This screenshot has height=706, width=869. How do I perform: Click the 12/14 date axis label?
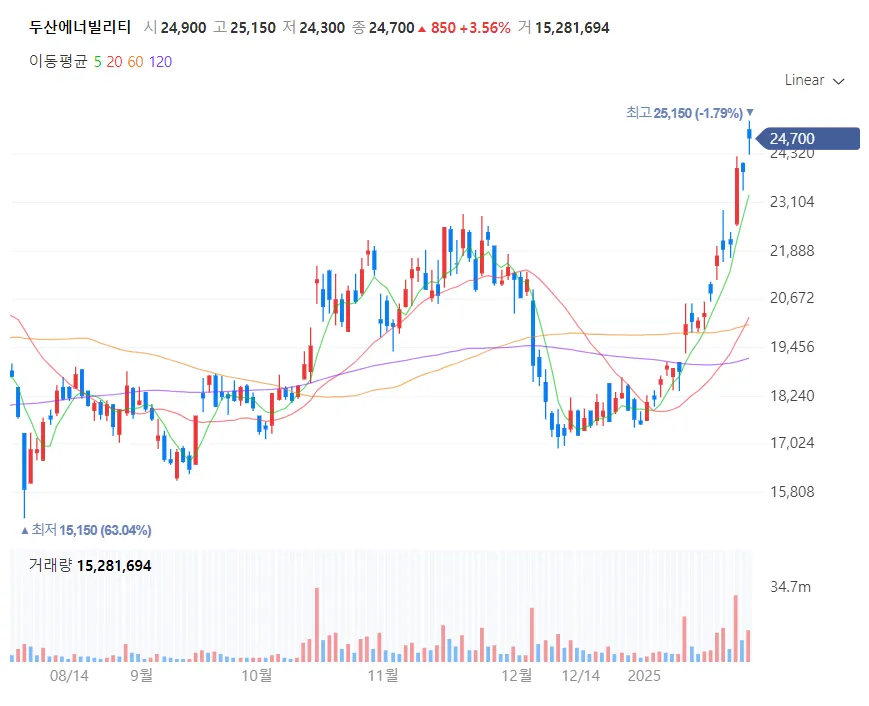[x=581, y=676]
